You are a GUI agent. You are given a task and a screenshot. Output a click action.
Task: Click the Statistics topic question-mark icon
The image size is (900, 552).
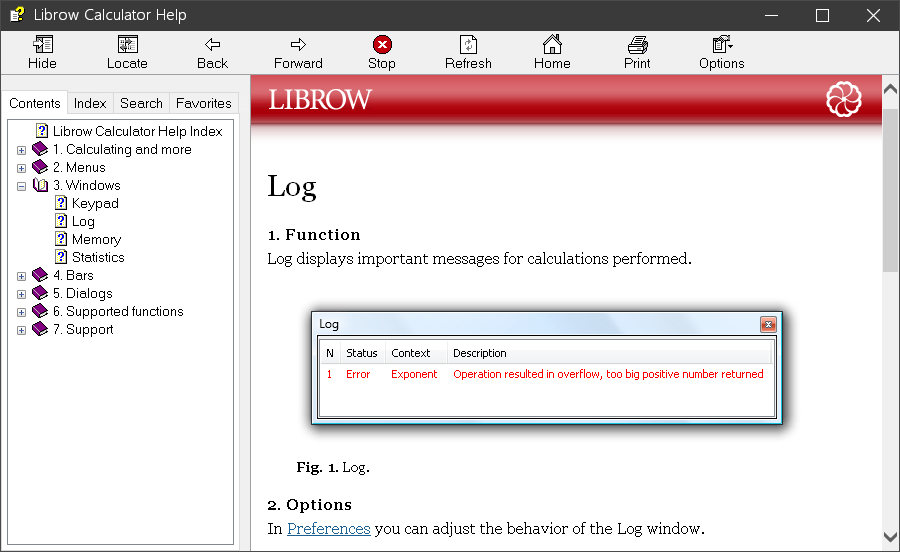click(61, 256)
